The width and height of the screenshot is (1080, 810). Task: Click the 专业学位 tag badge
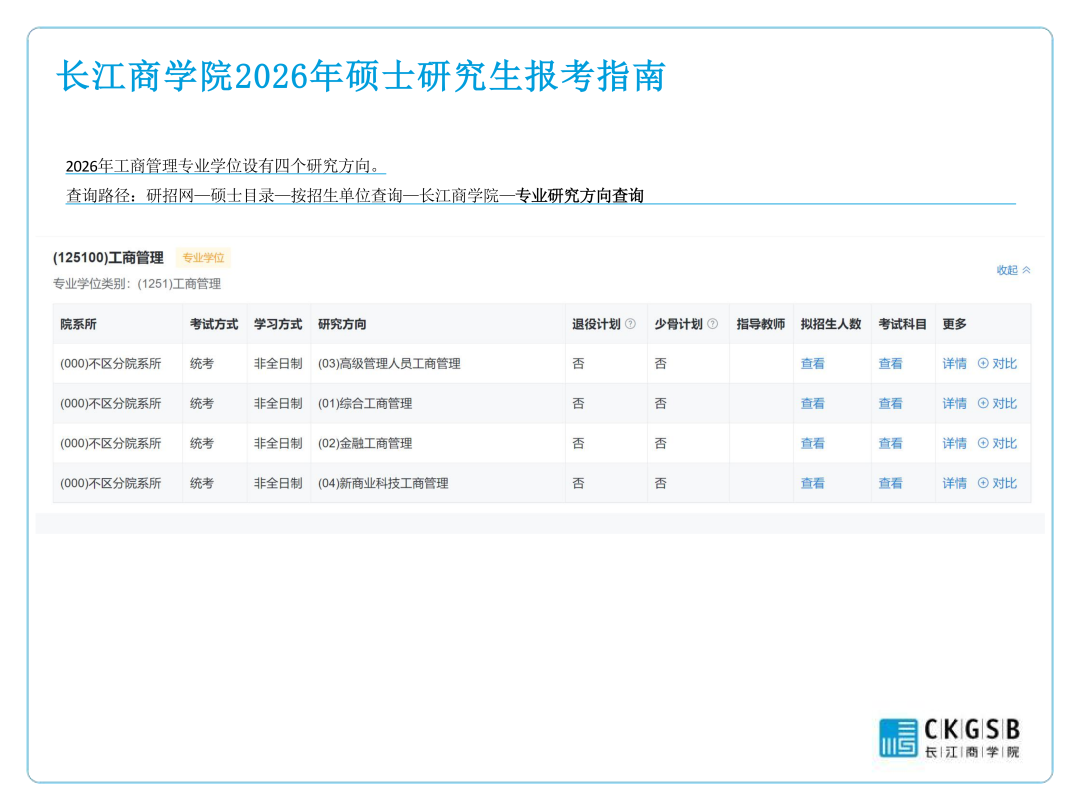203,258
